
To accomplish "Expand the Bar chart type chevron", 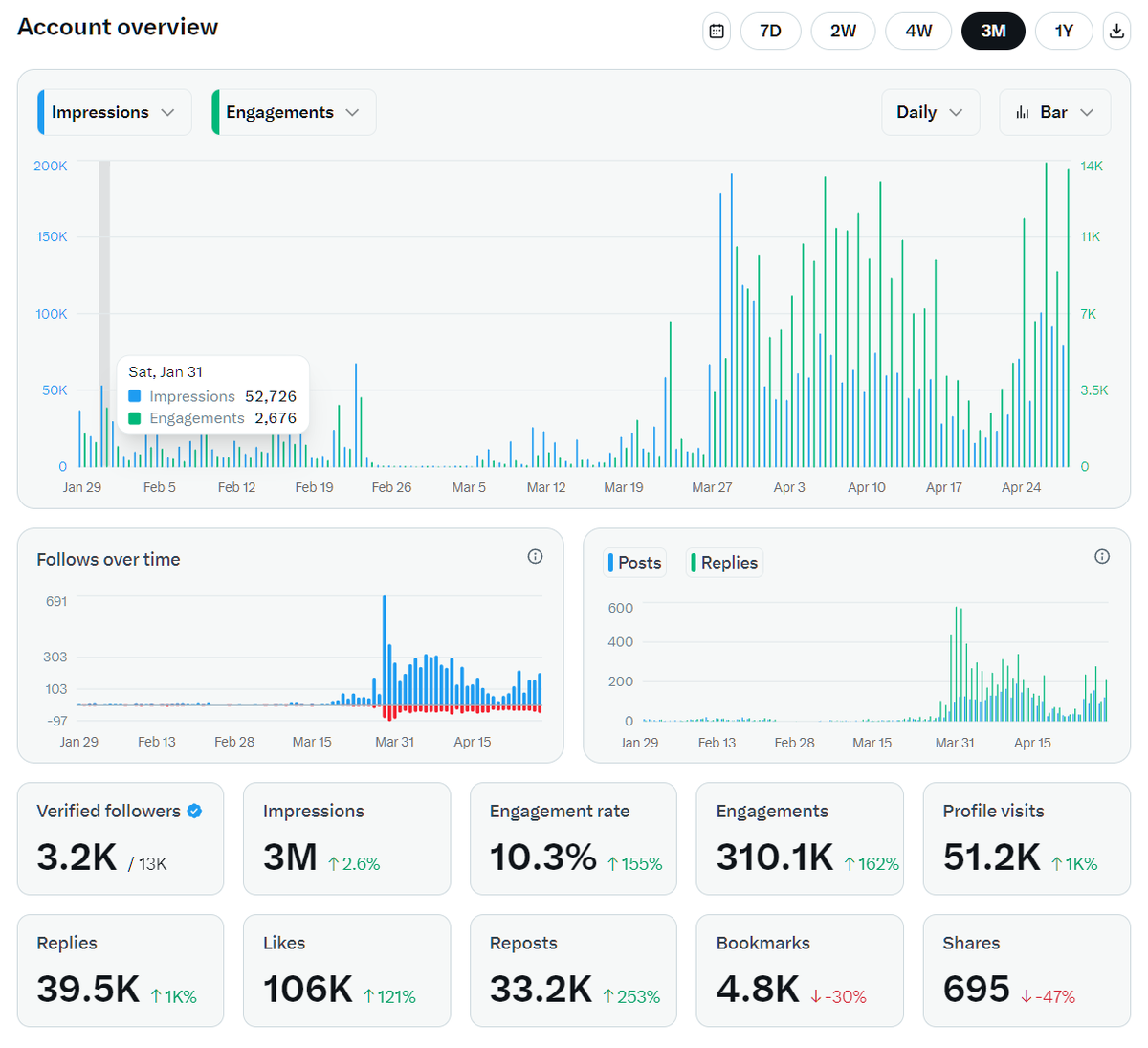I will point(1087,112).
